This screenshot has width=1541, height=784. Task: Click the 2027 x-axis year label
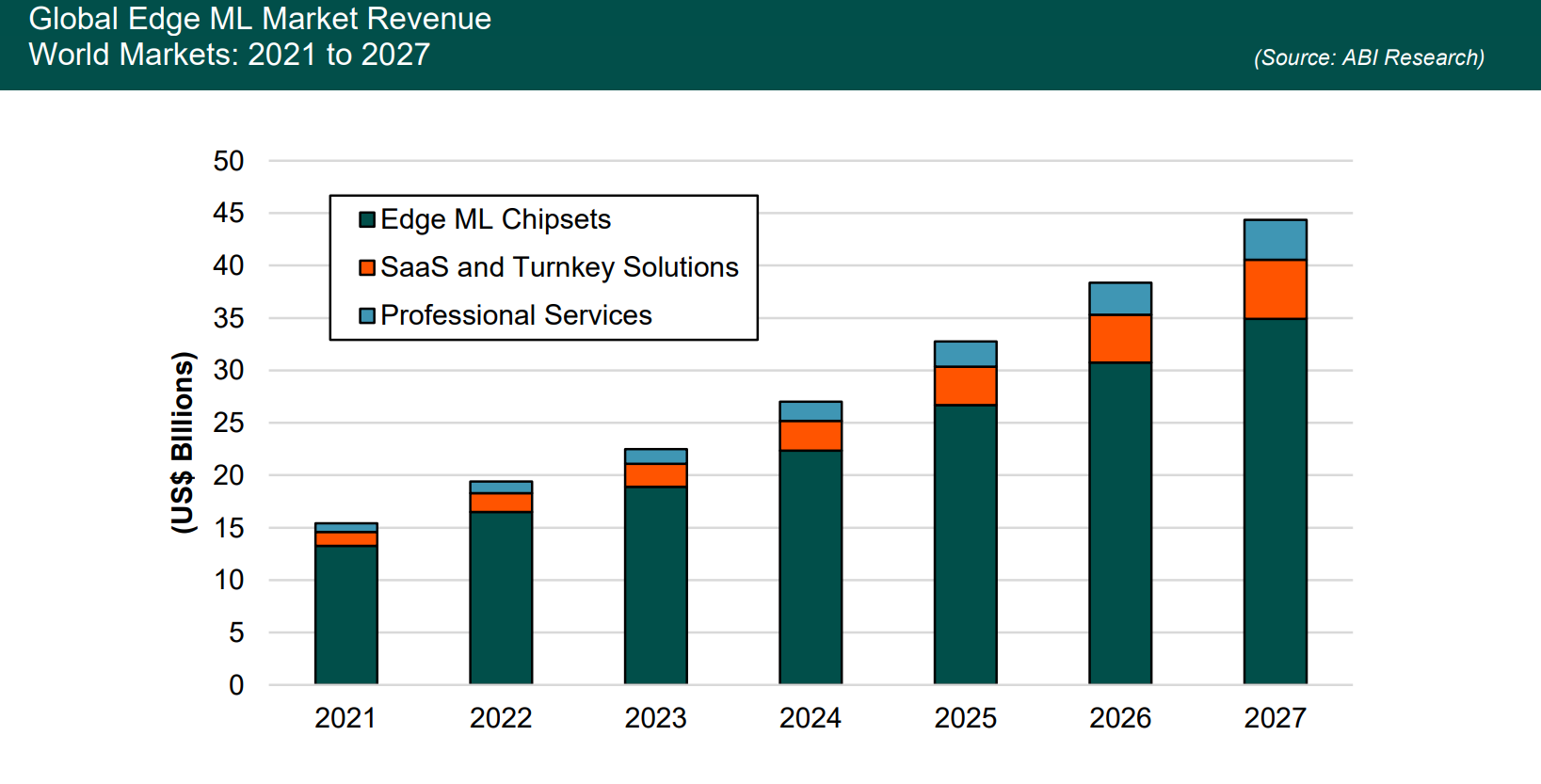[1275, 718]
